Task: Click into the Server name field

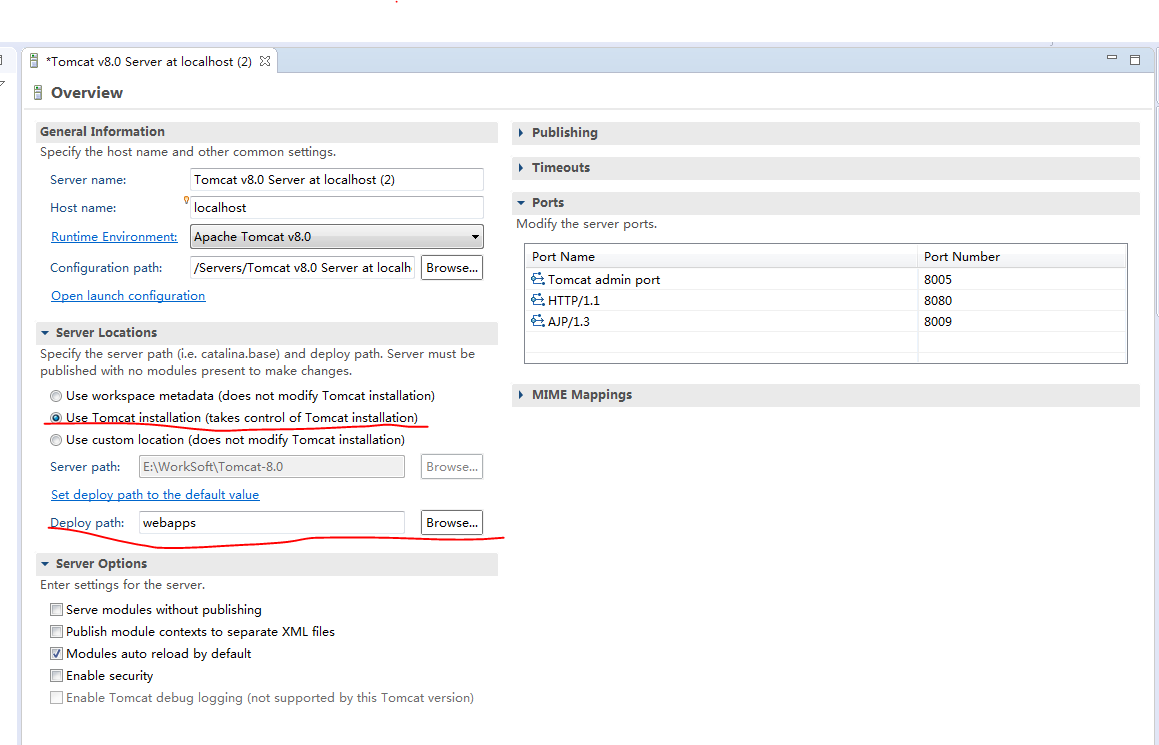Action: [x=337, y=180]
